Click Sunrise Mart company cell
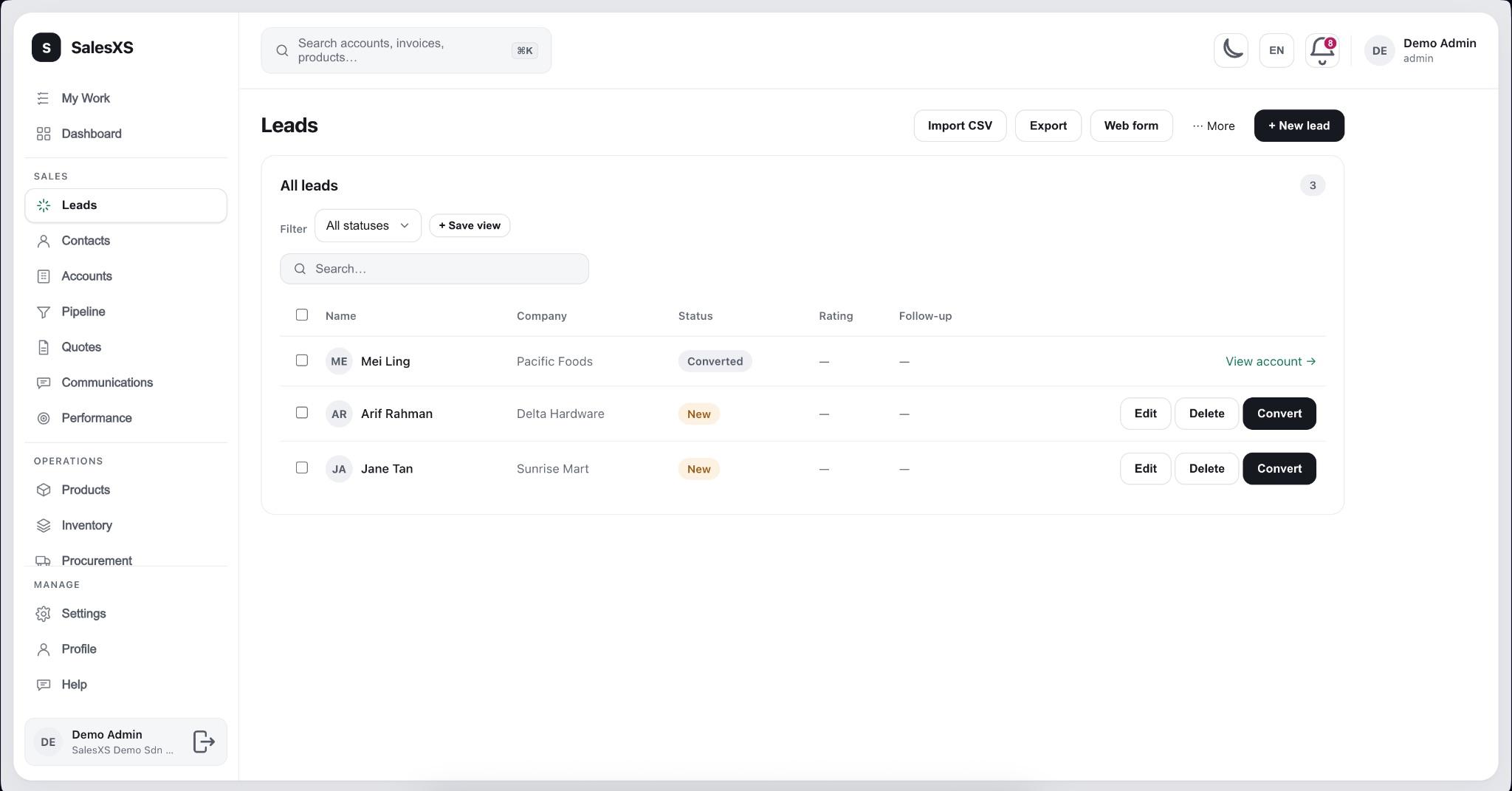Image resolution: width=1512 pixels, height=791 pixels. click(553, 469)
